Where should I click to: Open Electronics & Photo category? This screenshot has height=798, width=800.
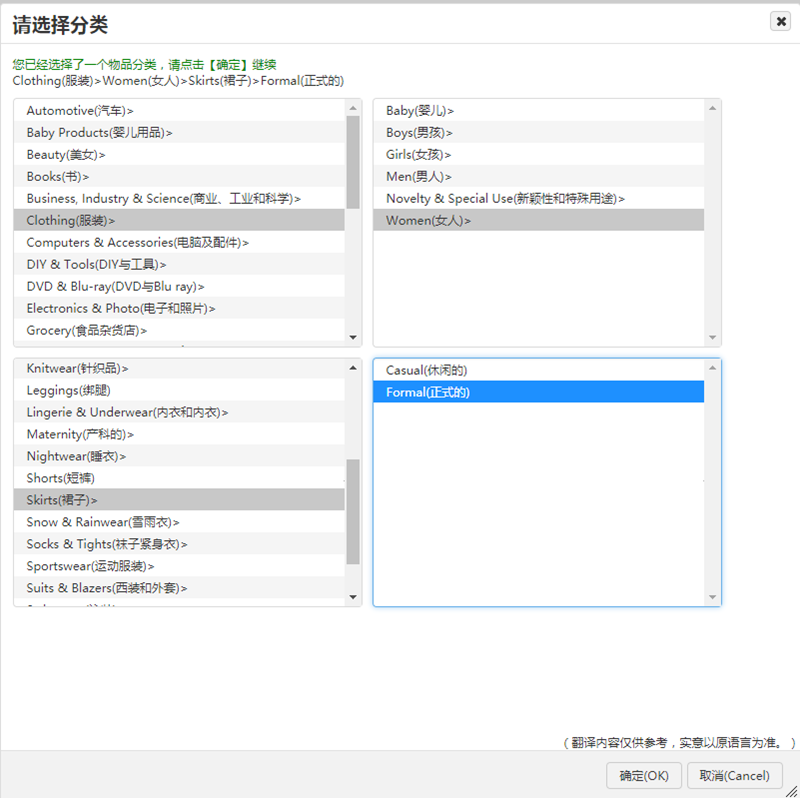click(x=120, y=308)
